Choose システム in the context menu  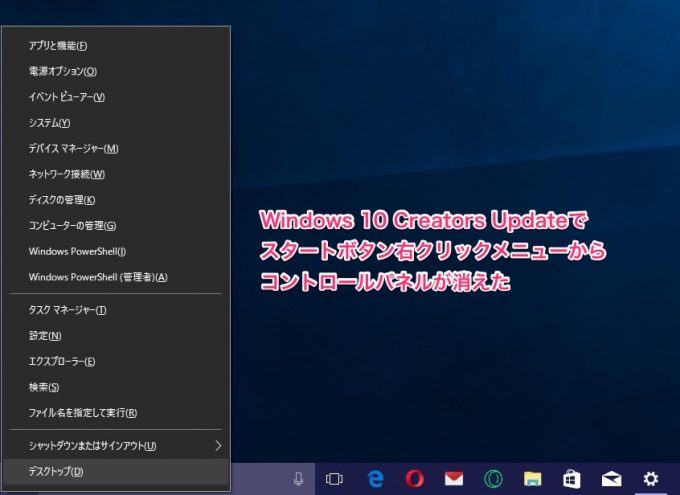[116, 123]
